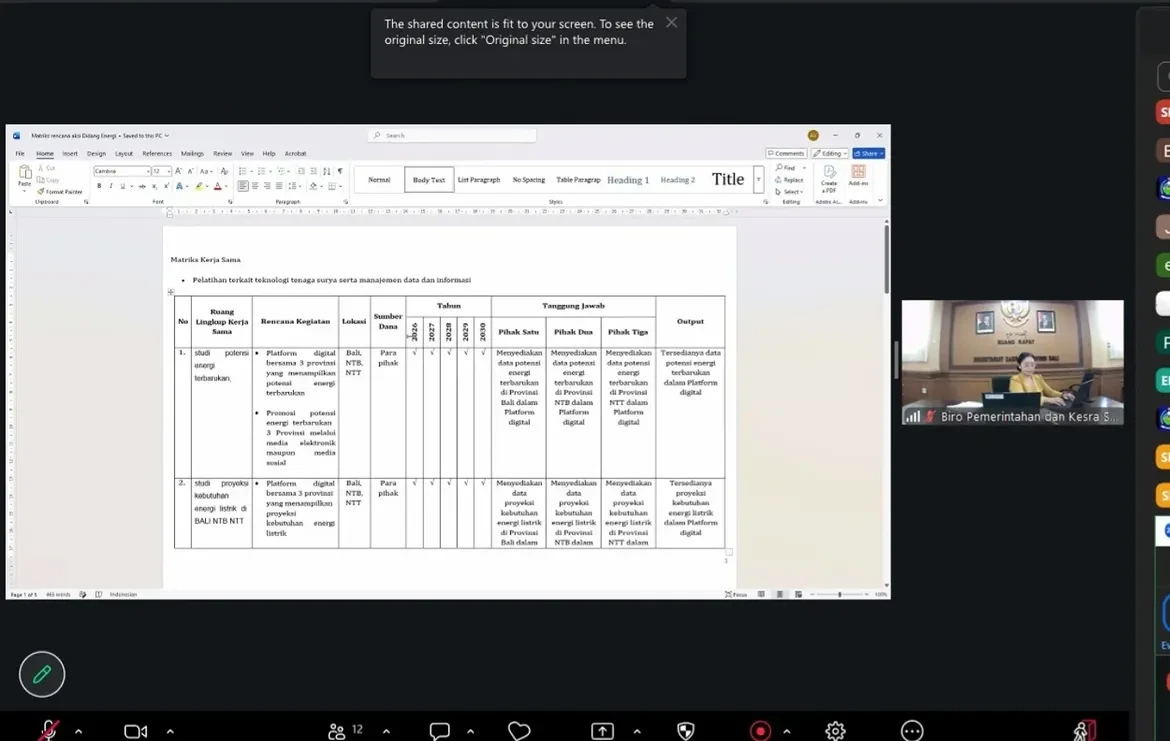Select the Biro Pemerintahan dan Kesra video thumbnail

pos(1013,363)
